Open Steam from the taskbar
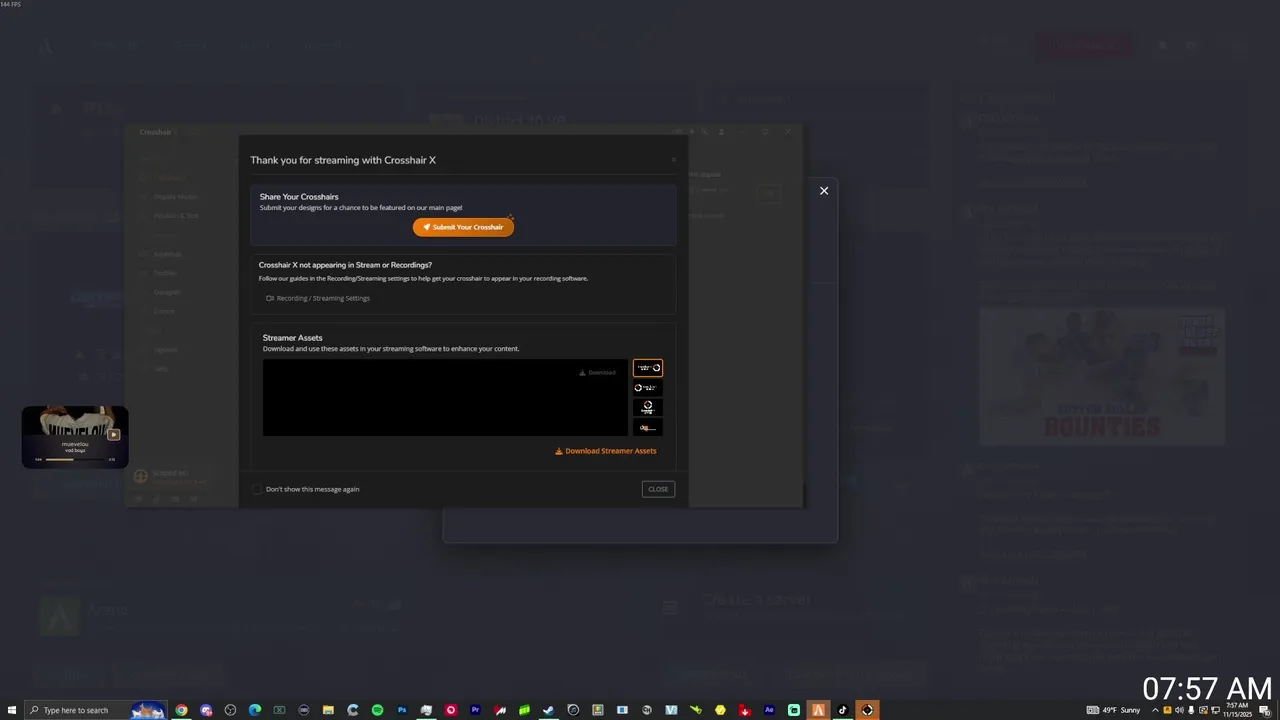This screenshot has height=720, width=1280. tap(548, 710)
